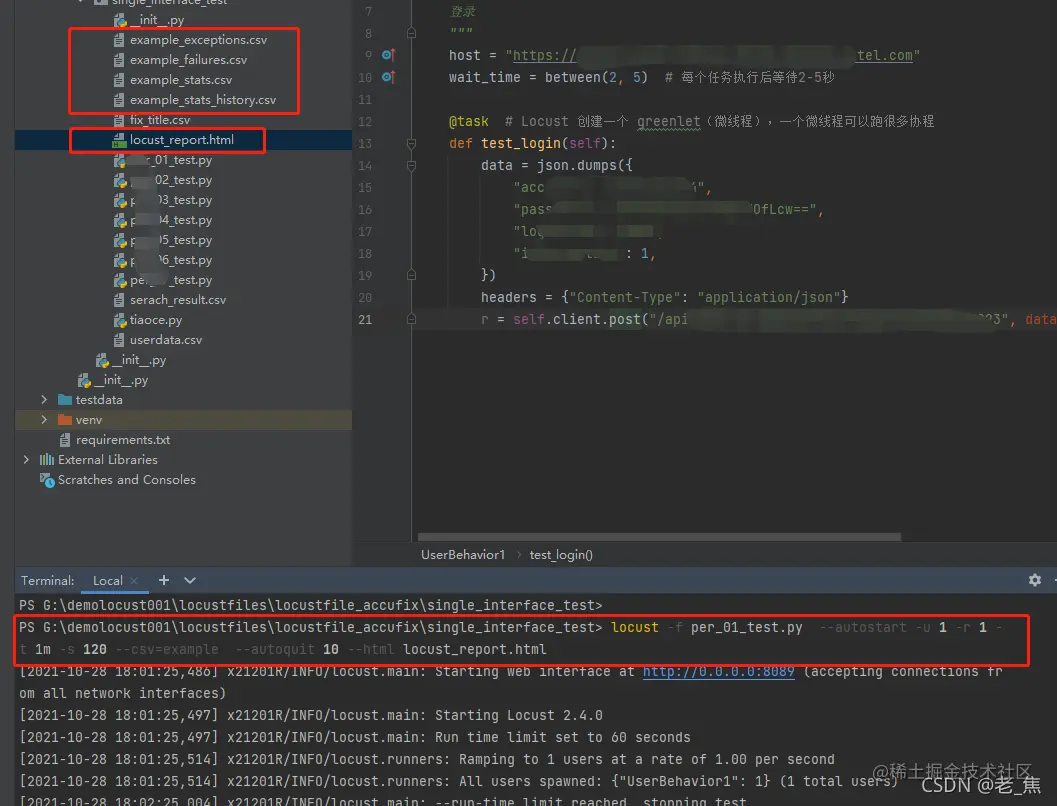This screenshot has width=1057, height=806.
Task: Open tiaoce.py file
Action: click(x=156, y=320)
